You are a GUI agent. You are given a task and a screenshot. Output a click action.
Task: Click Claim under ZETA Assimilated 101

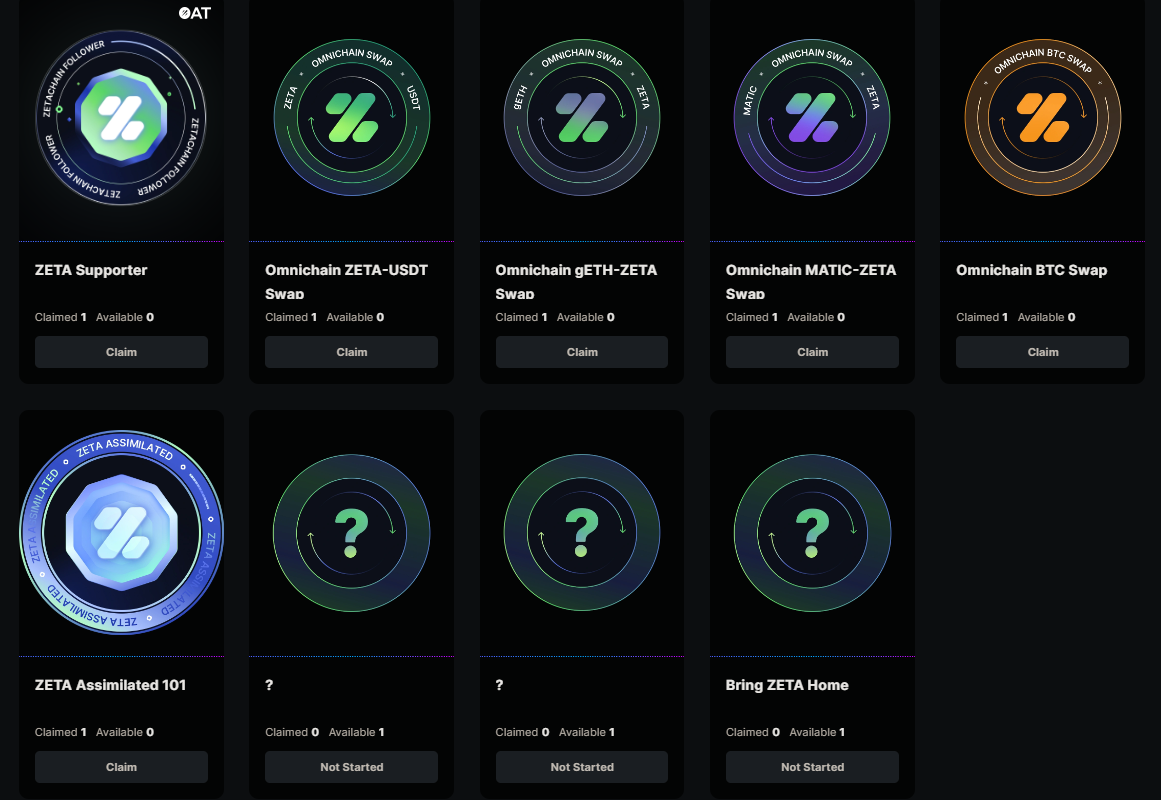tap(121, 767)
